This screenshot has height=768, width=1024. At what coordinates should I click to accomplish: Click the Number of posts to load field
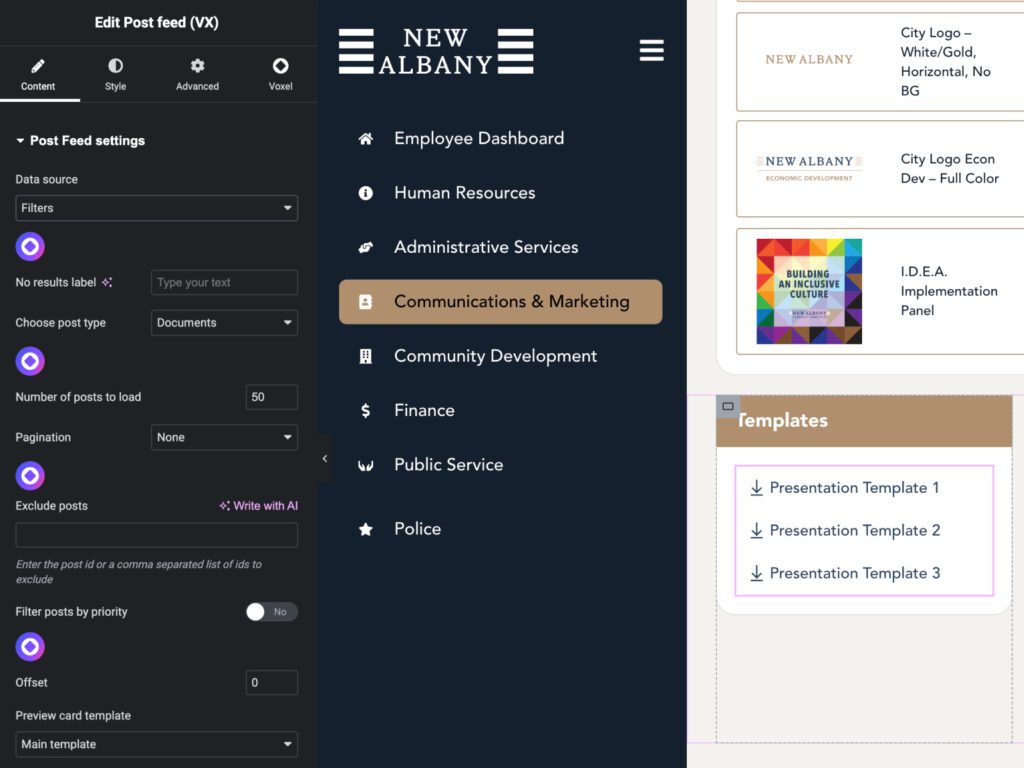(272, 397)
